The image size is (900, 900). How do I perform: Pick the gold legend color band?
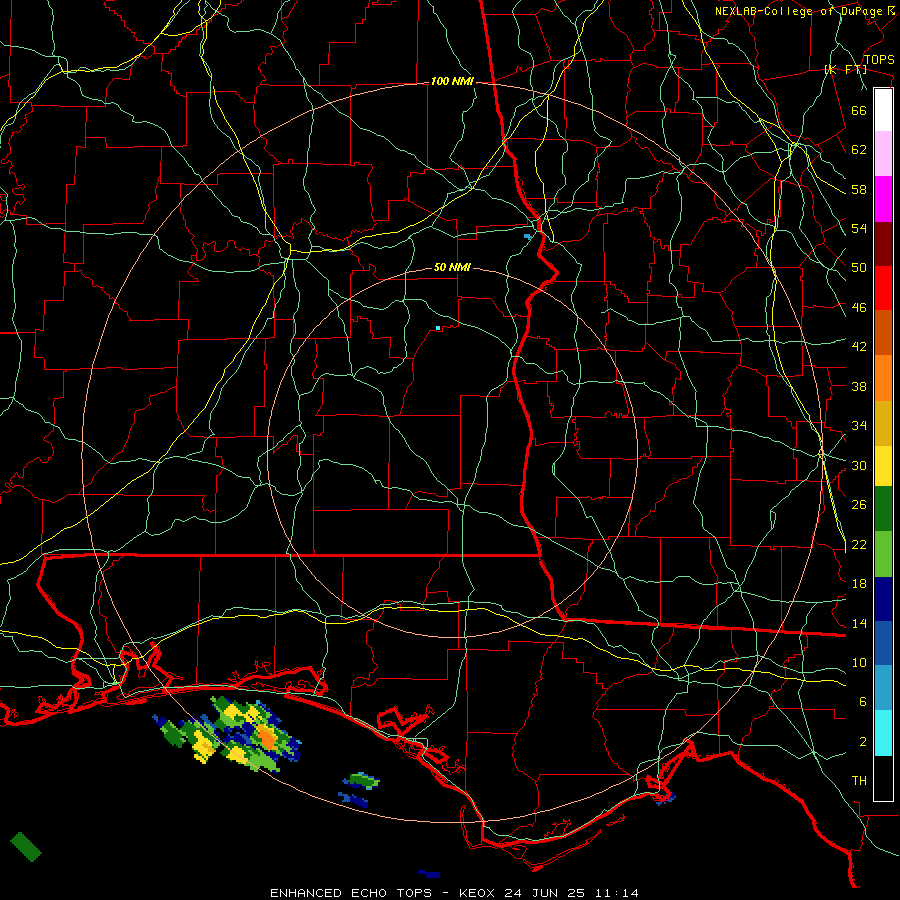[x=883, y=423]
